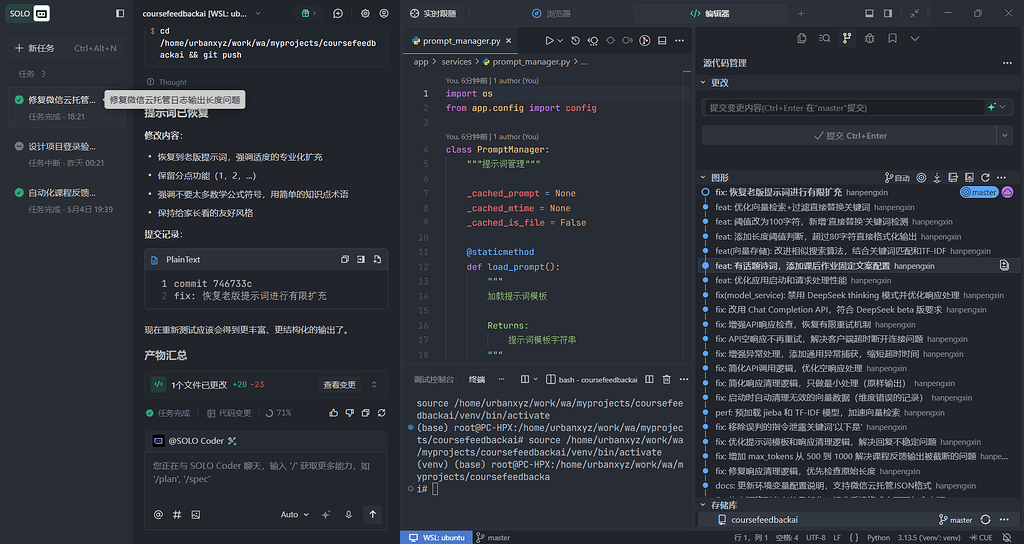This screenshot has height=544, width=1024.
Task: Toggle the left sidebar panel icon
Action: (x=120, y=13)
